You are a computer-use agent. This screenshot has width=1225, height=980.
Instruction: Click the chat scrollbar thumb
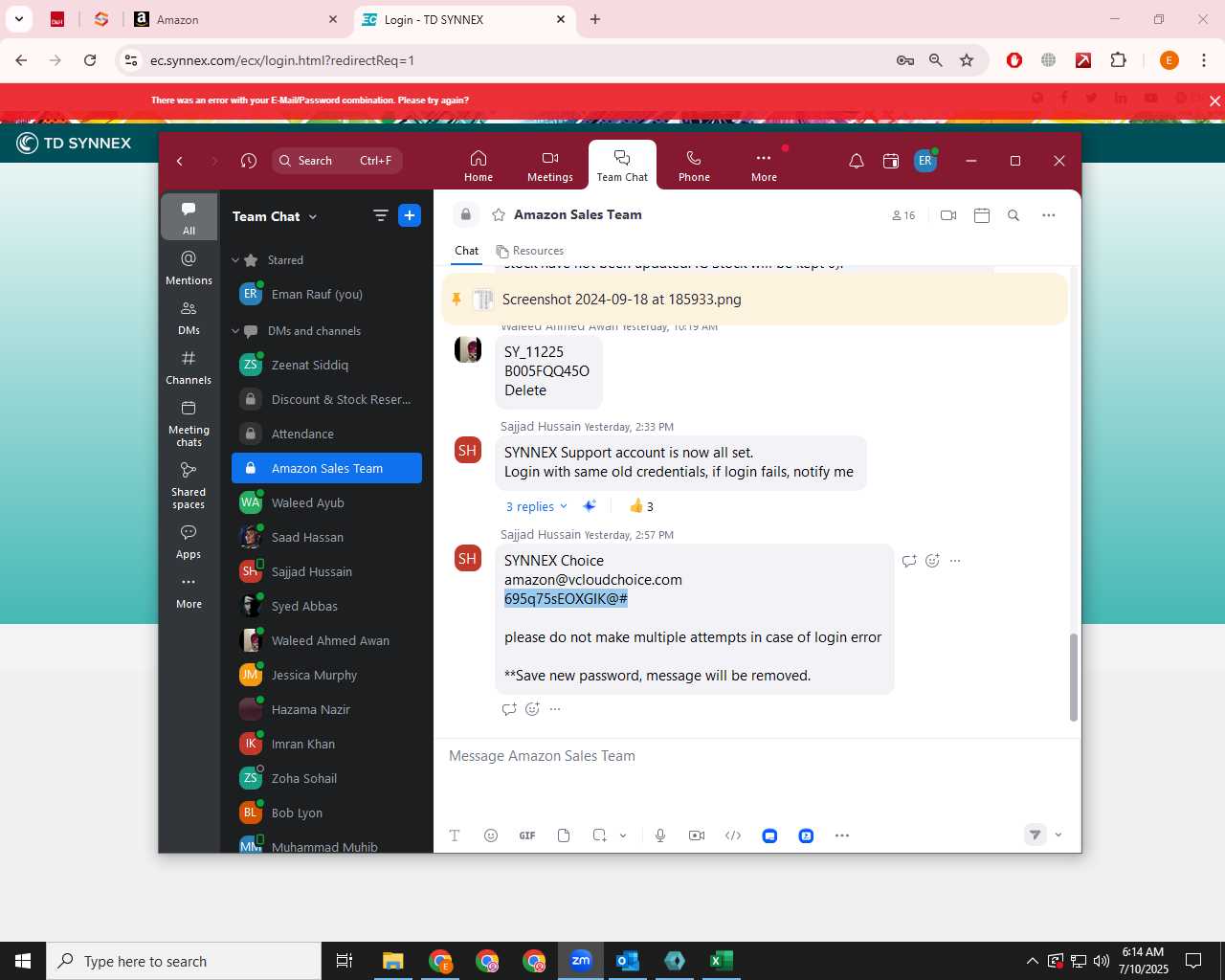click(1073, 677)
